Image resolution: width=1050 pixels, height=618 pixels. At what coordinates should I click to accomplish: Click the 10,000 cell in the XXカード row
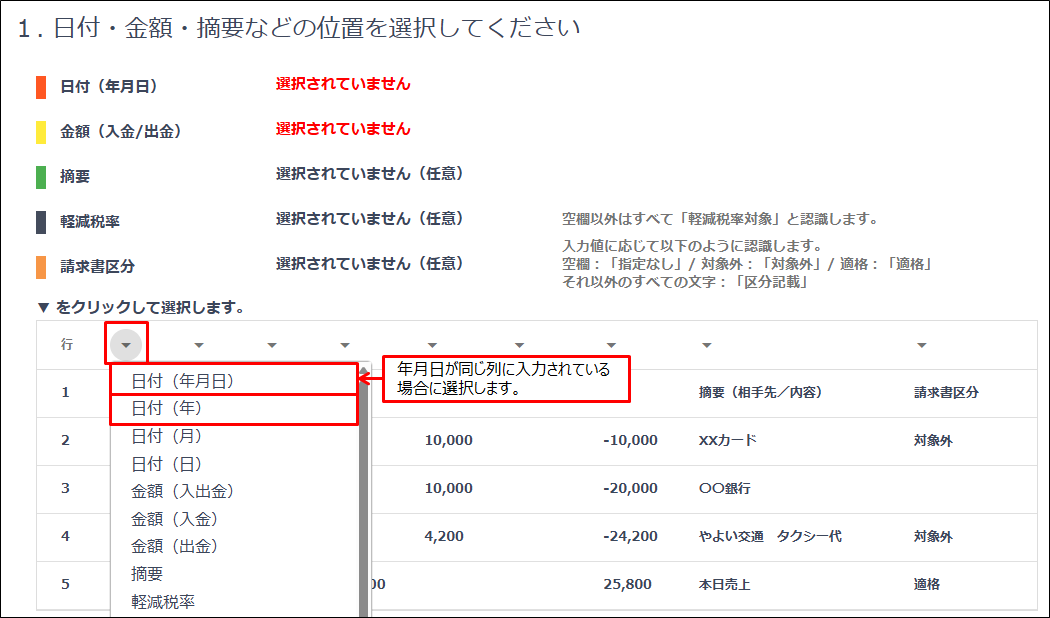click(449, 441)
